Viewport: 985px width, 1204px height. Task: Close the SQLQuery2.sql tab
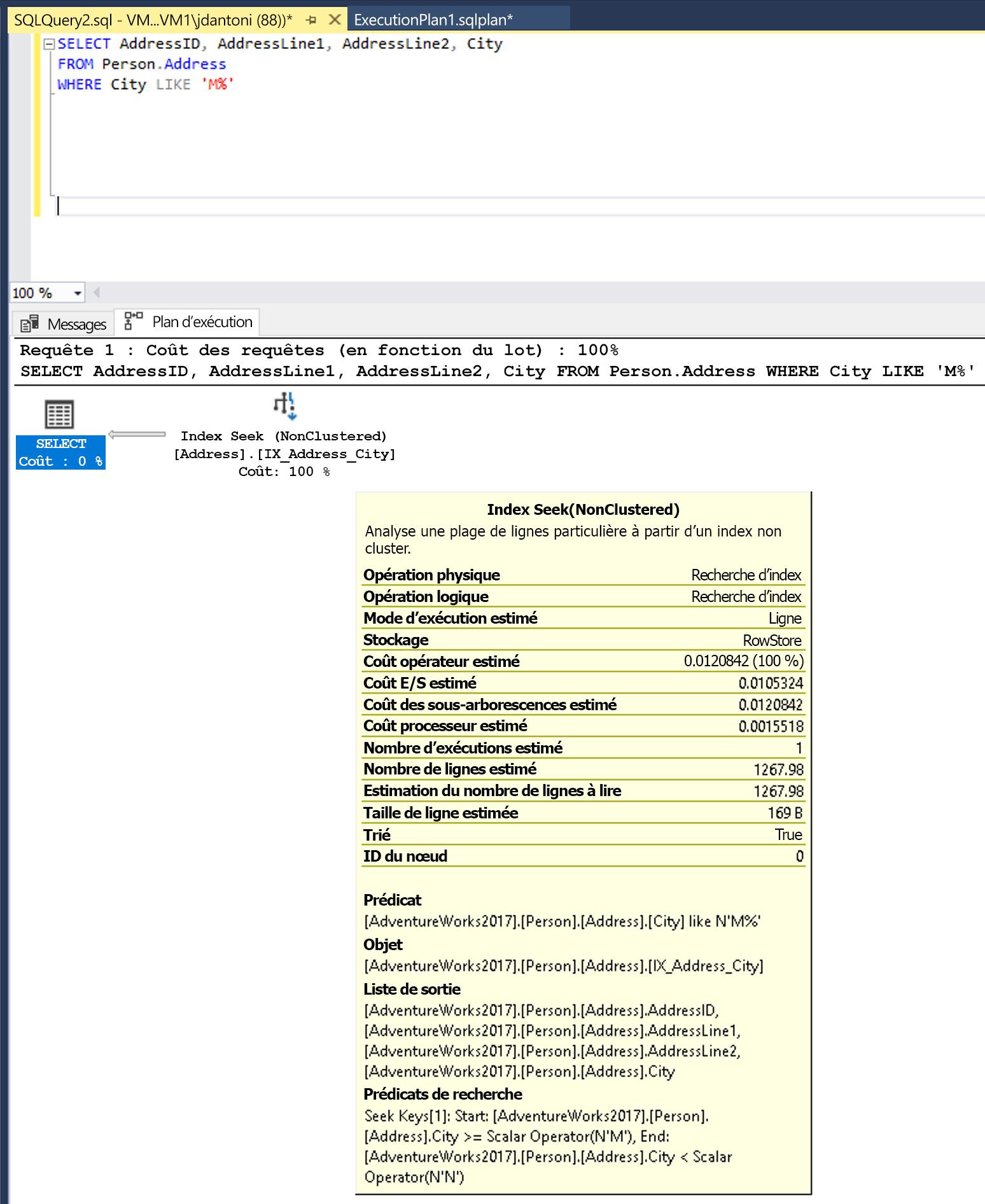[x=334, y=20]
